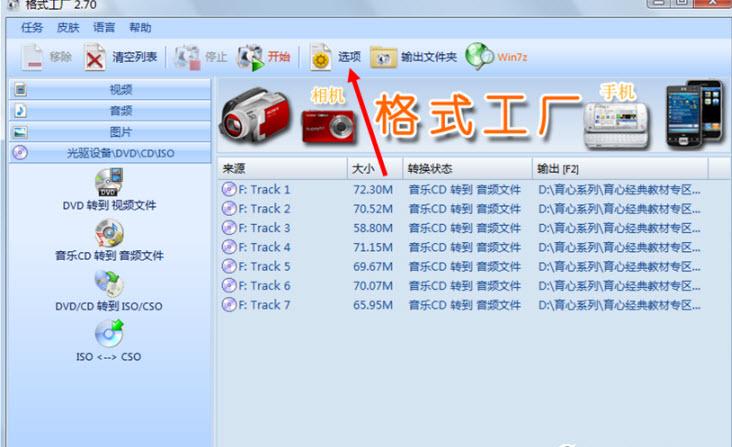Click the DVD 转到 视频文件 icon
The image size is (732, 447).
[x=109, y=182]
